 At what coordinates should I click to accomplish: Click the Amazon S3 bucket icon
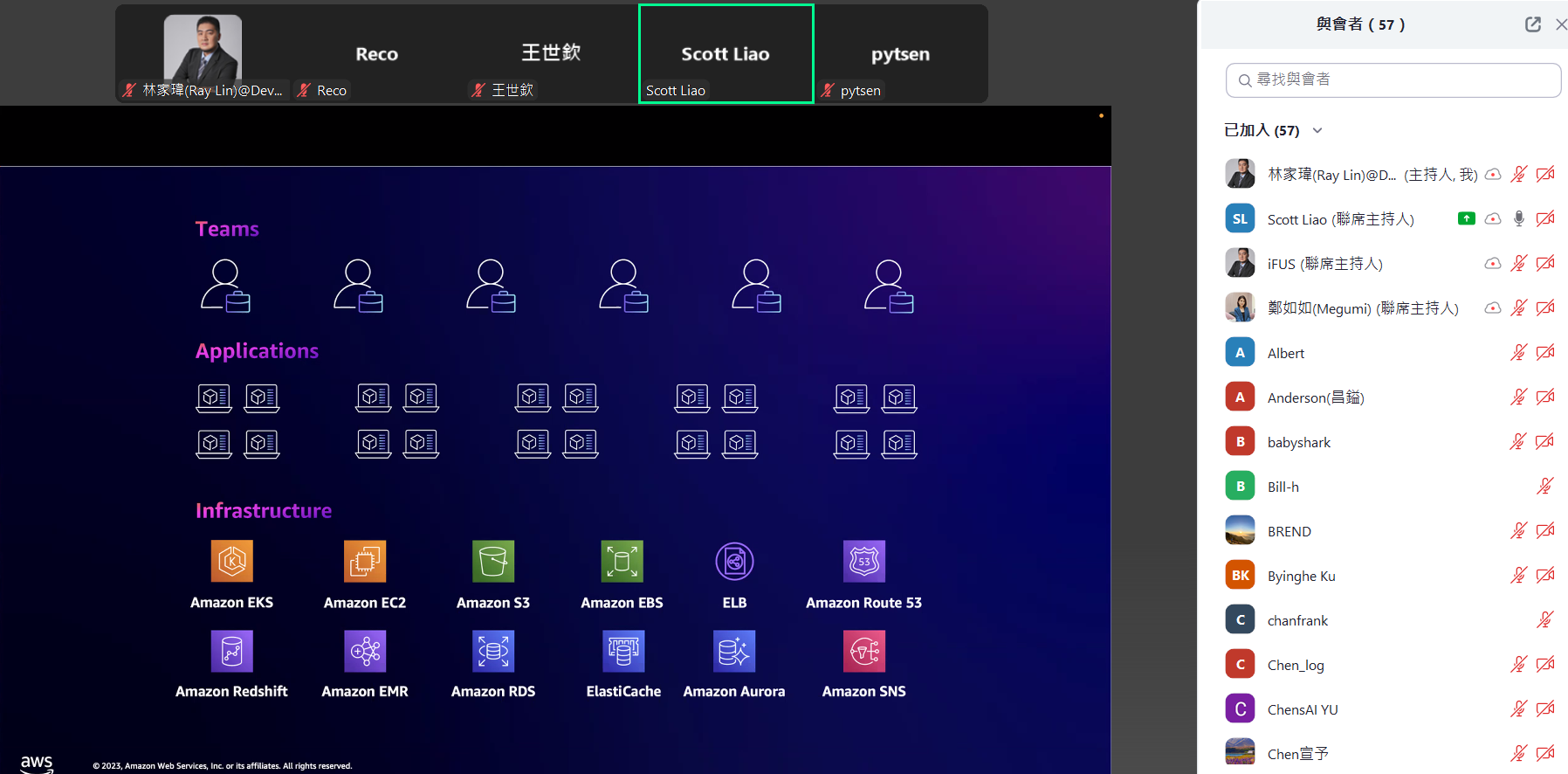(493, 561)
